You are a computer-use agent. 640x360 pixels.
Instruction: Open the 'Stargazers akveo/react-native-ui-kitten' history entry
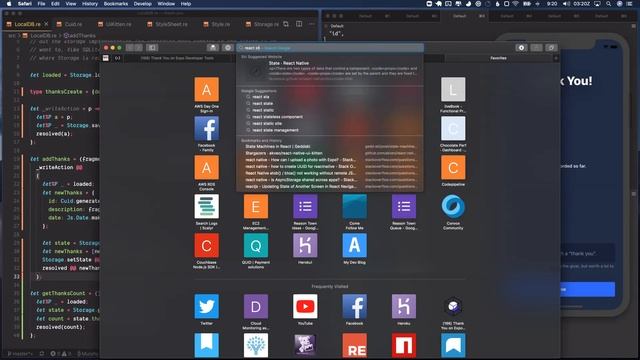[330, 153]
